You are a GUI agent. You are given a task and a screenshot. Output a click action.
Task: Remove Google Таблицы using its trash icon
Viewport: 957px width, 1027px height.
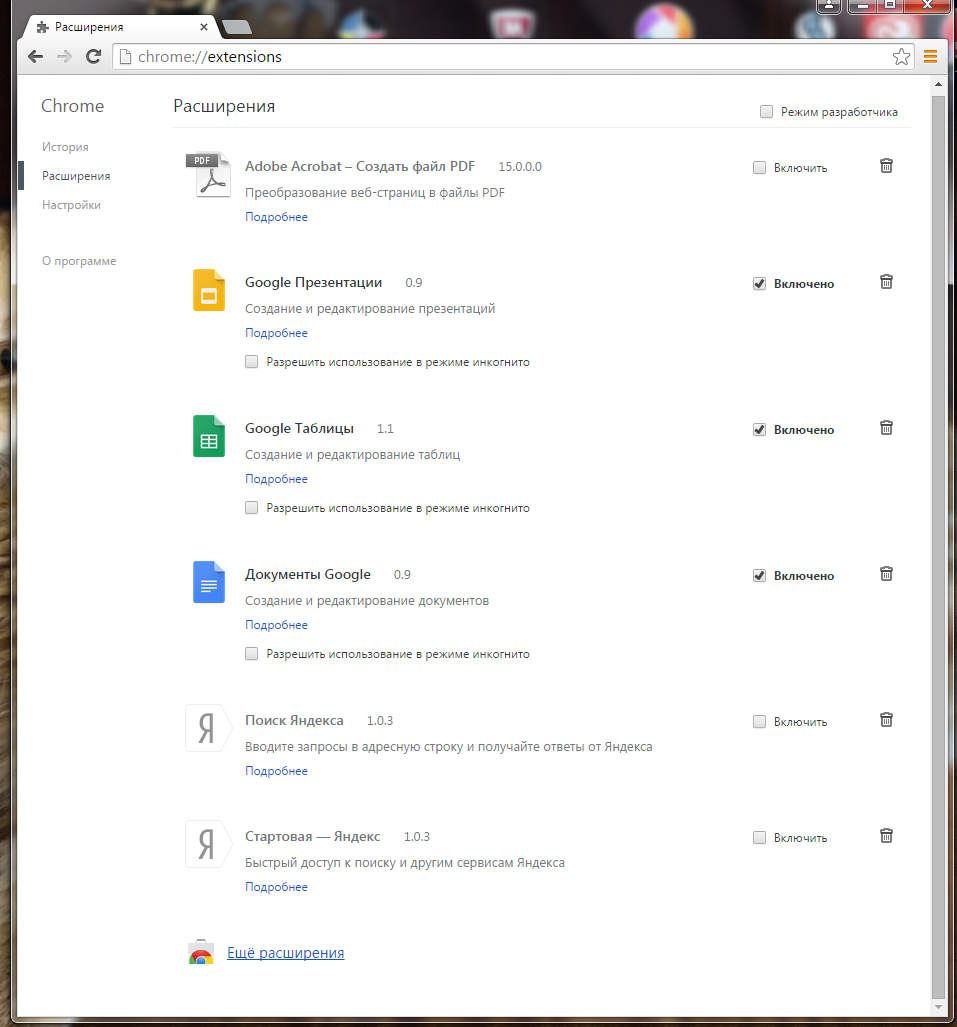[885, 428]
